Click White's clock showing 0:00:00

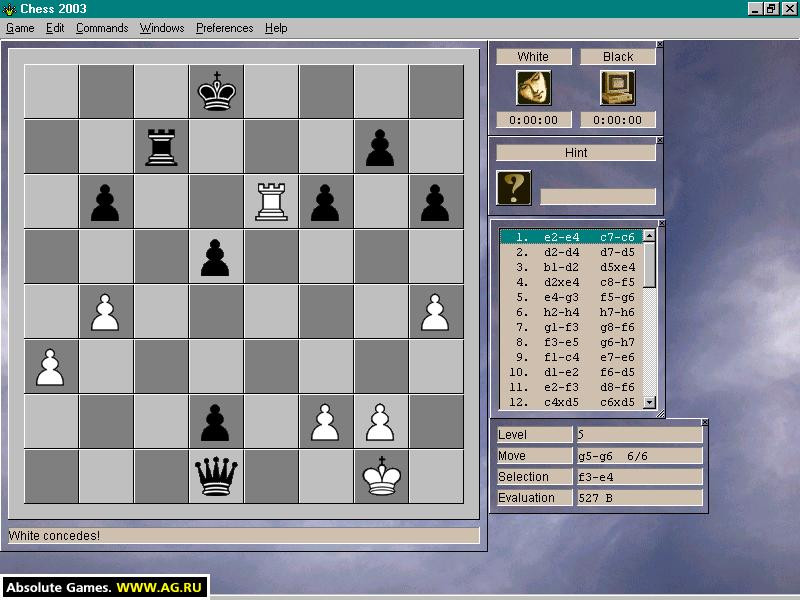(x=534, y=120)
